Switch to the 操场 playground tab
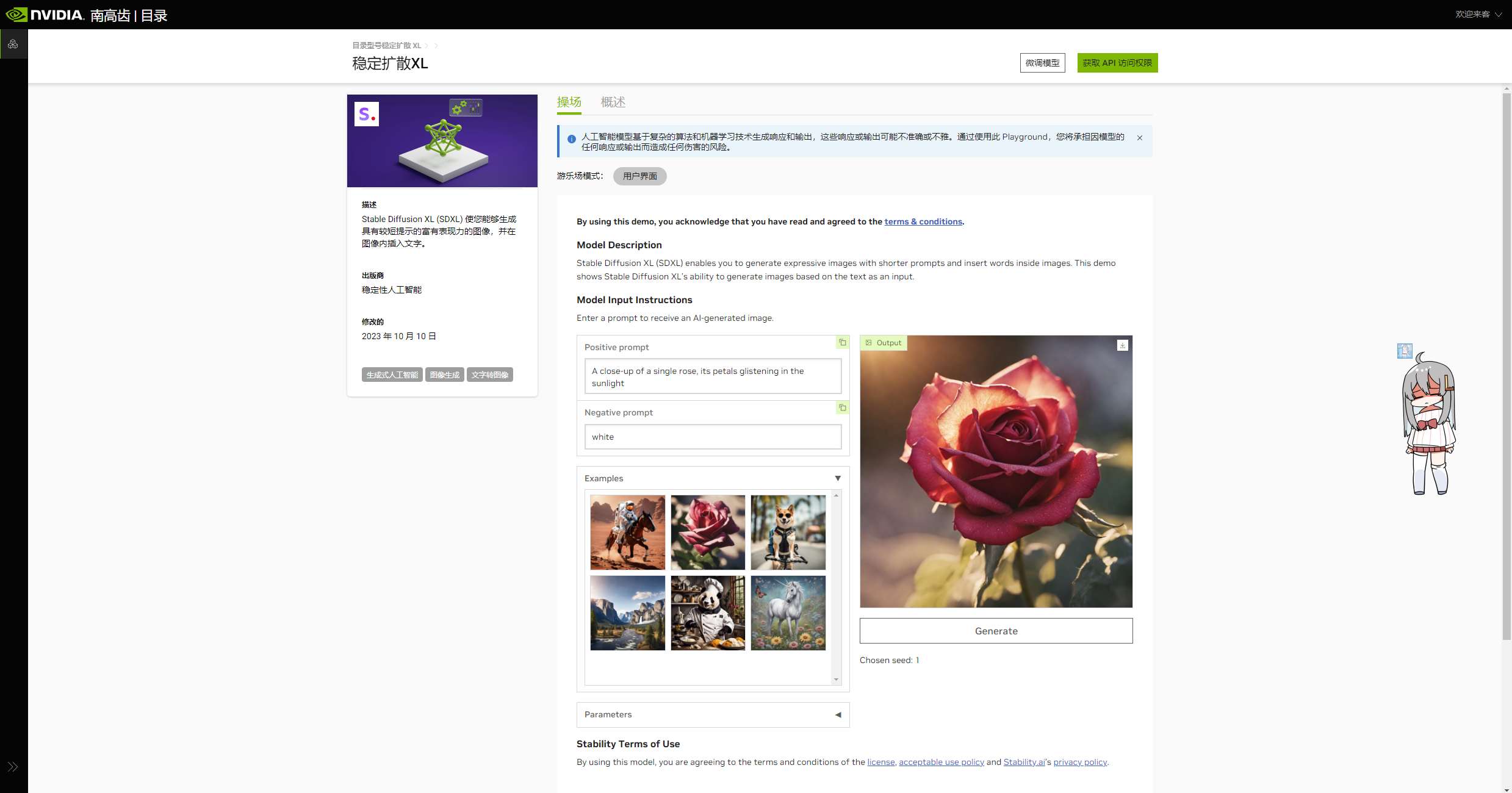Screen dimensions: 1512x793 point(569,102)
